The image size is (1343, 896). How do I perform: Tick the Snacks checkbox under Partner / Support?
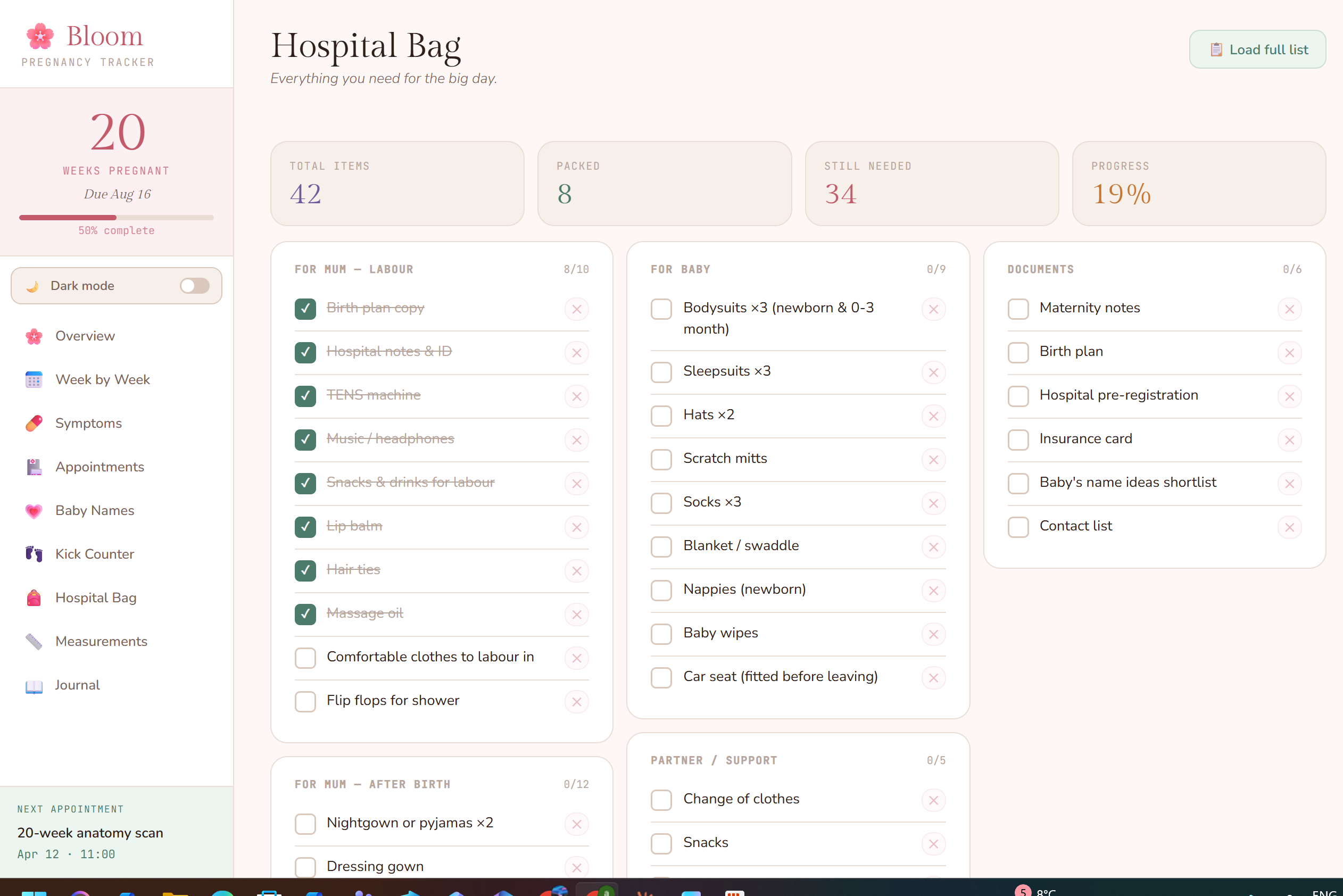click(x=661, y=844)
